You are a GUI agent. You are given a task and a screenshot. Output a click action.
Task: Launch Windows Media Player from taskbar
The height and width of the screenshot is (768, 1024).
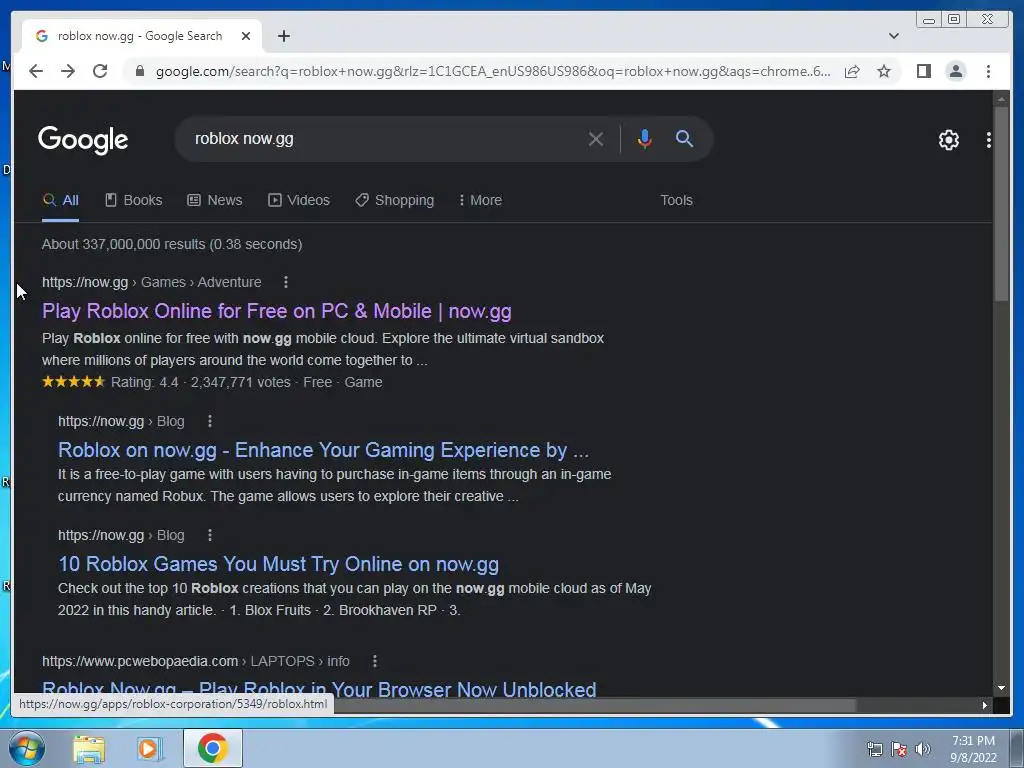[x=150, y=748]
